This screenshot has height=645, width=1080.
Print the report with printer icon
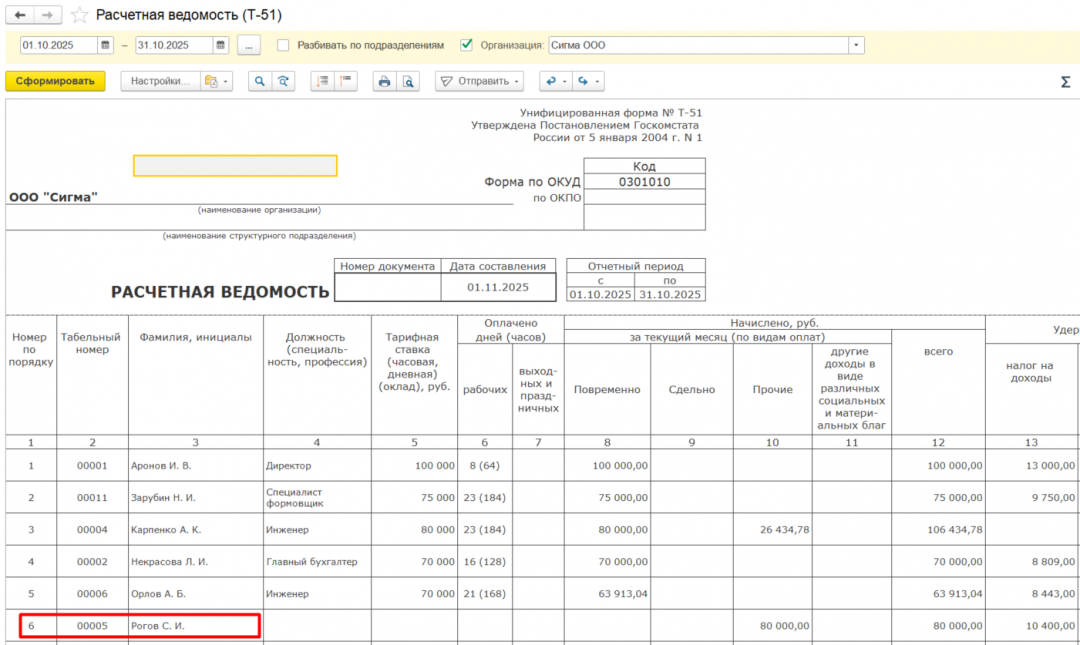pos(384,81)
